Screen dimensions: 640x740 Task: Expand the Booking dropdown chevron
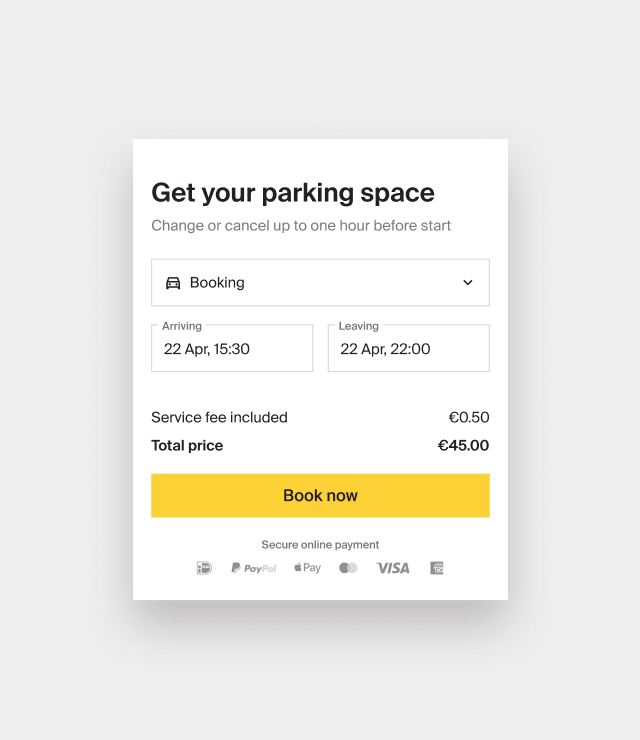point(468,283)
